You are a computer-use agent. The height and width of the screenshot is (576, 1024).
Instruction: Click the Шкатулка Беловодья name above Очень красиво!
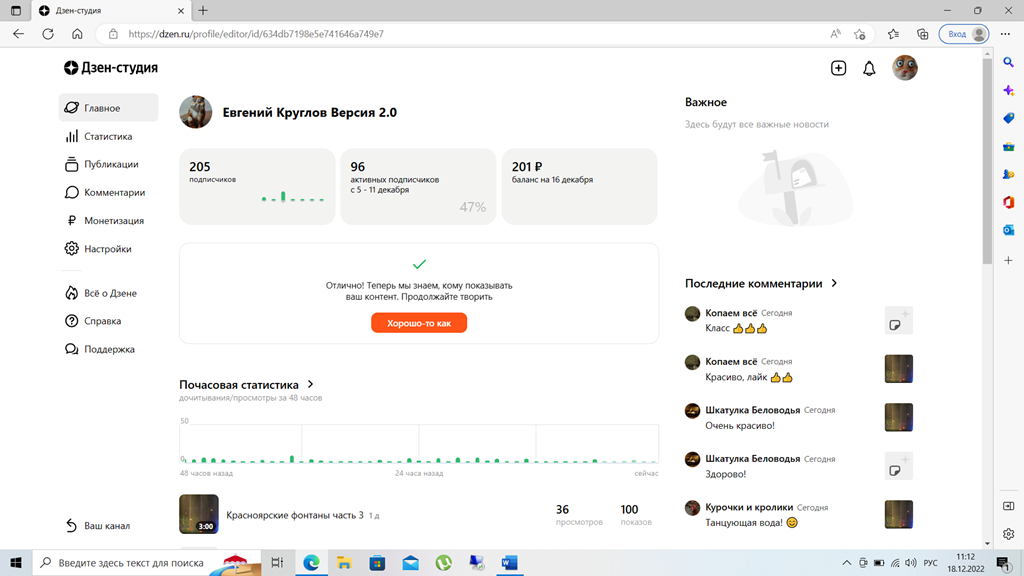[752, 410]
